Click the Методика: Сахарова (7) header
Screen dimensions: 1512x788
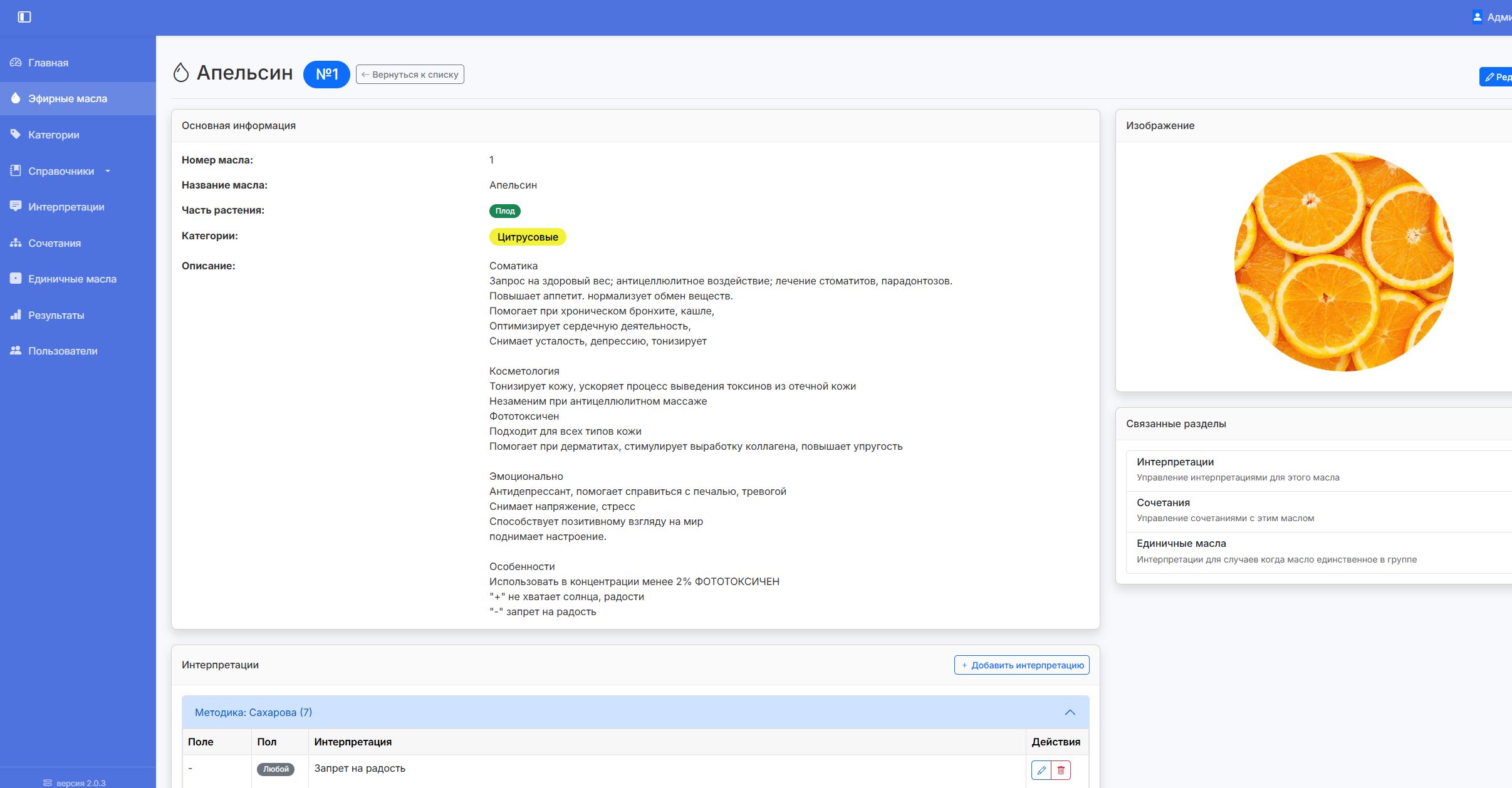[x=253, y=712]
